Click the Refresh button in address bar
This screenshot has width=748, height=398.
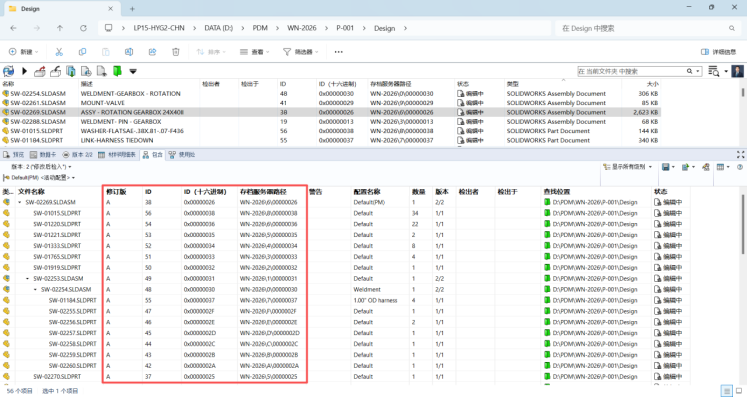[83, 28]
